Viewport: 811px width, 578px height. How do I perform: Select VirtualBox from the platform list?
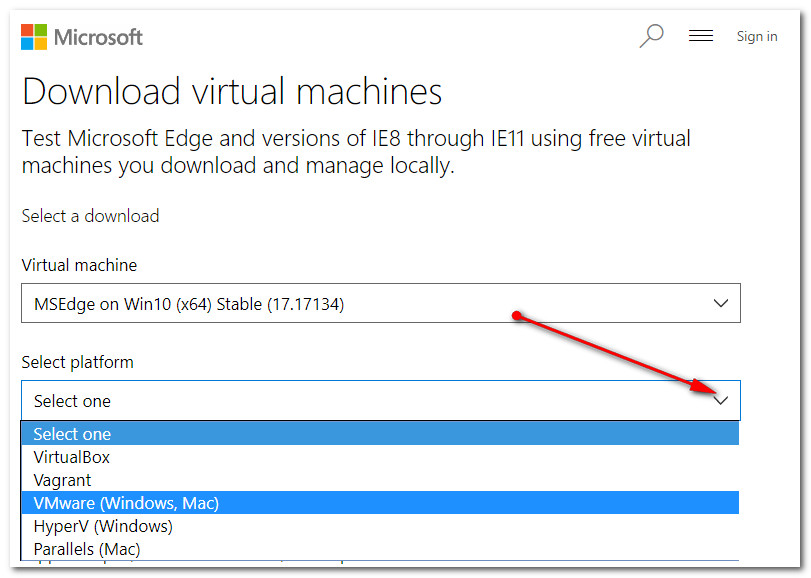(x=380, y=457)
